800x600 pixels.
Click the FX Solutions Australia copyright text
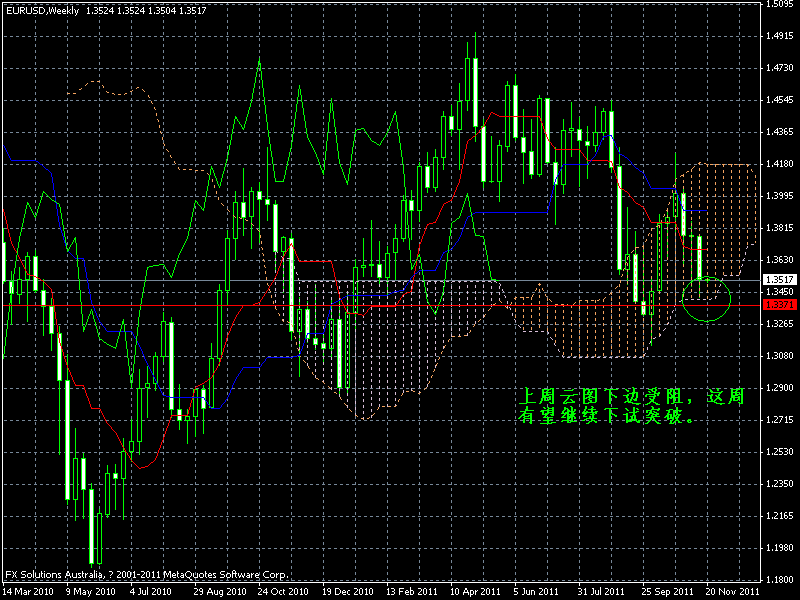coord(147,574)
